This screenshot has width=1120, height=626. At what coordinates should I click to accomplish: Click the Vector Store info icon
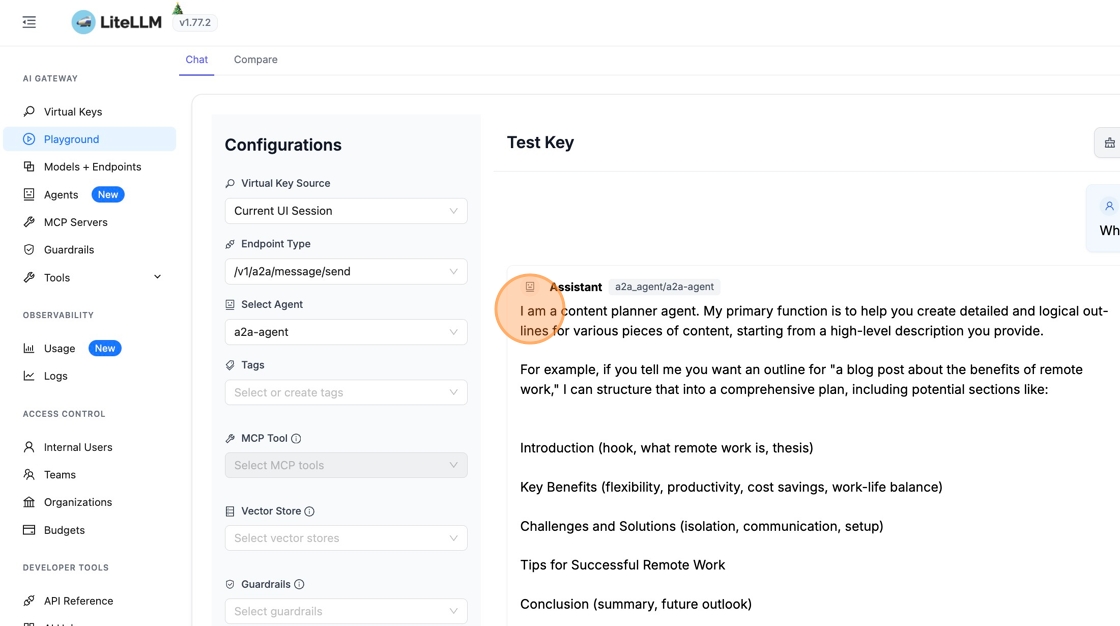coord(309,512)
